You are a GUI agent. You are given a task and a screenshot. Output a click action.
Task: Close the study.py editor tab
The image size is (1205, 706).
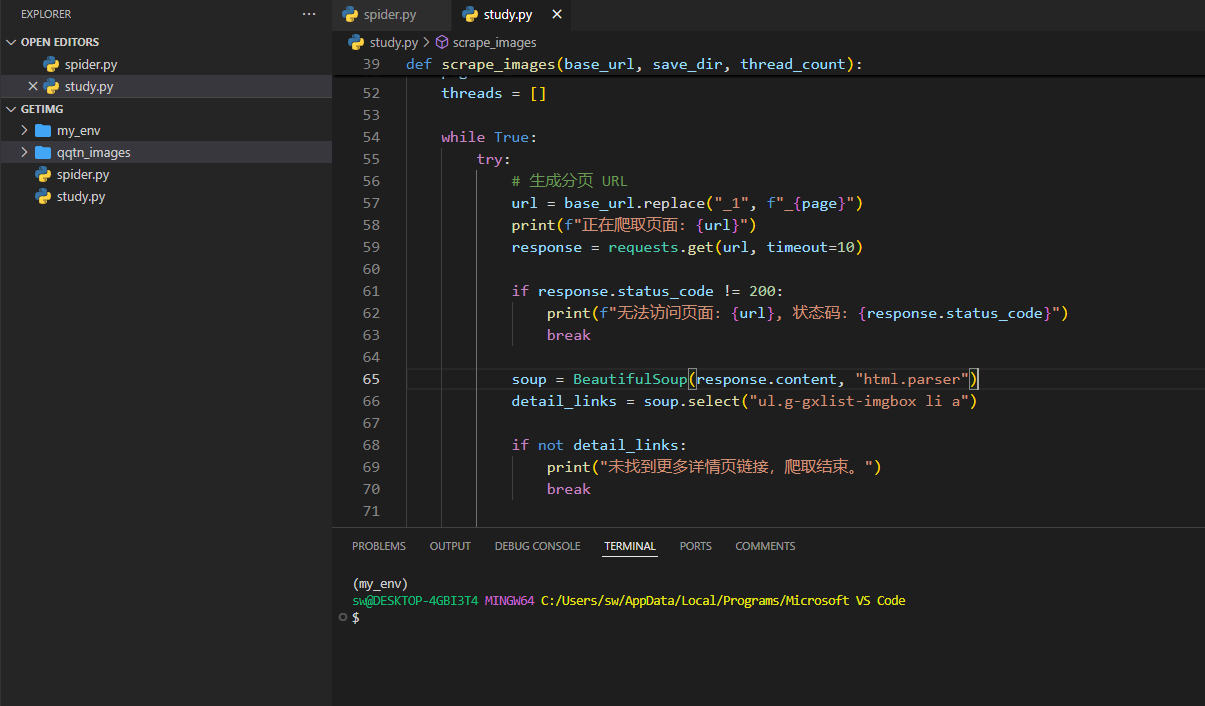557,15
